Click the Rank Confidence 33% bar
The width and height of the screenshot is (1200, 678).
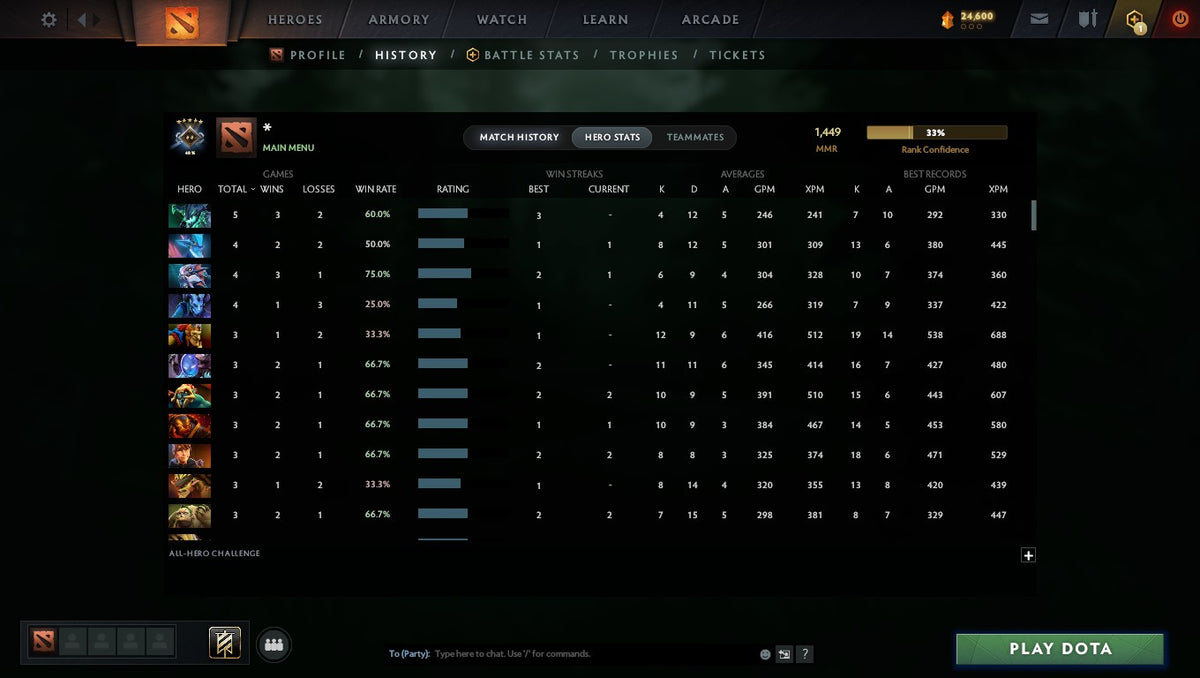pos(937,132)
